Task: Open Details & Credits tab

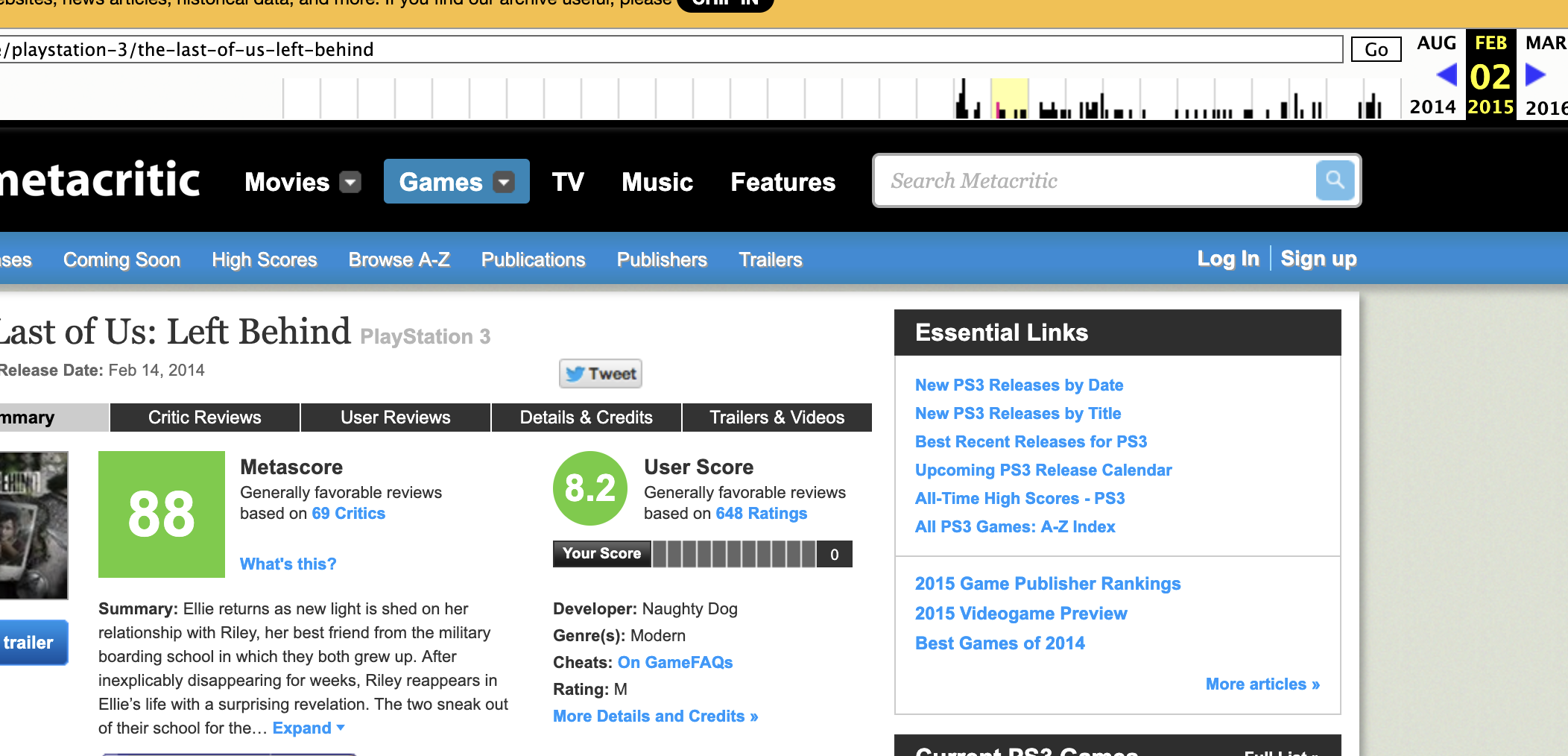Action: tap(587, 418)
